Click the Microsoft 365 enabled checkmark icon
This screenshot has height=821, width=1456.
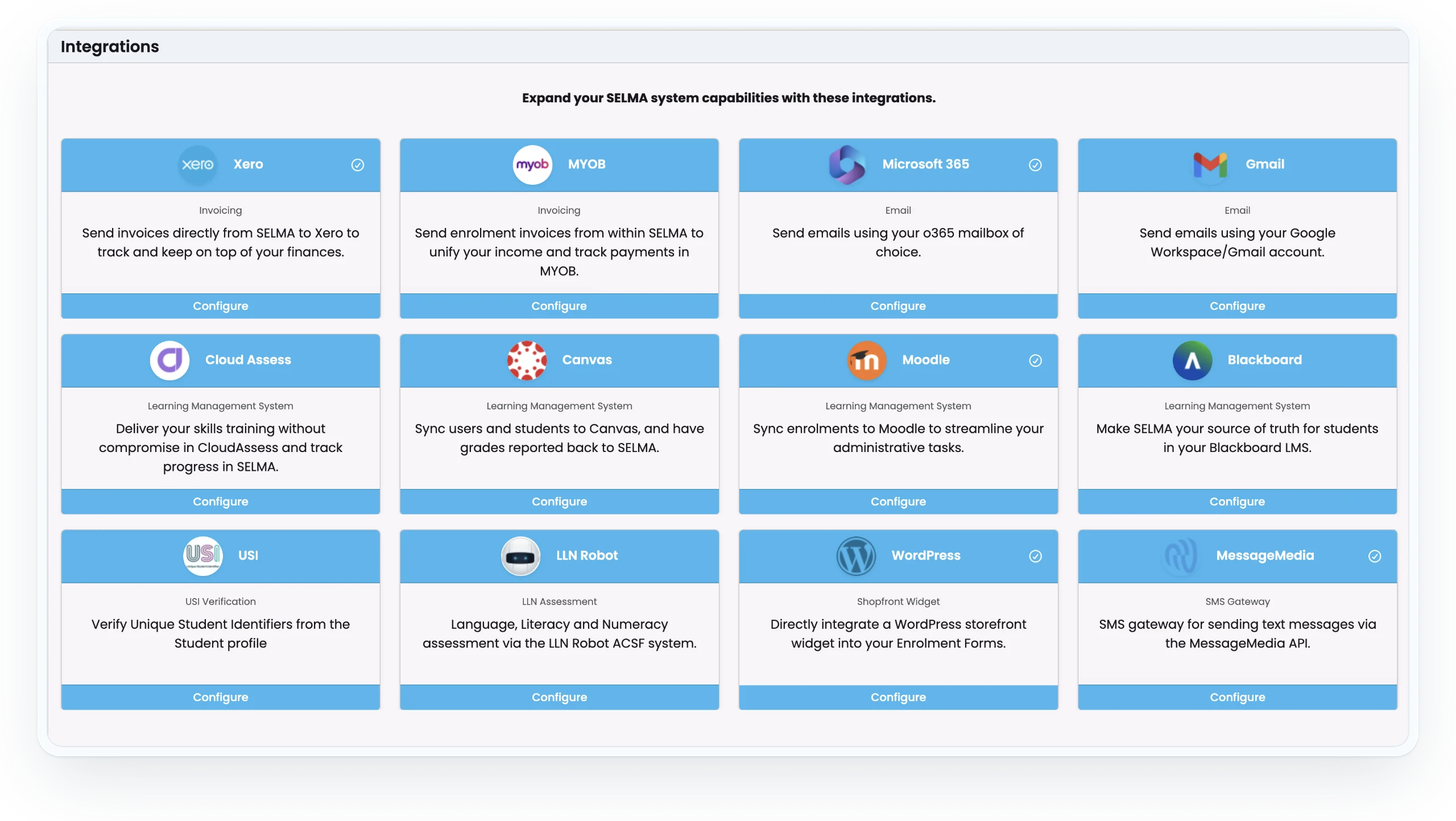[x=1035, y=165]
